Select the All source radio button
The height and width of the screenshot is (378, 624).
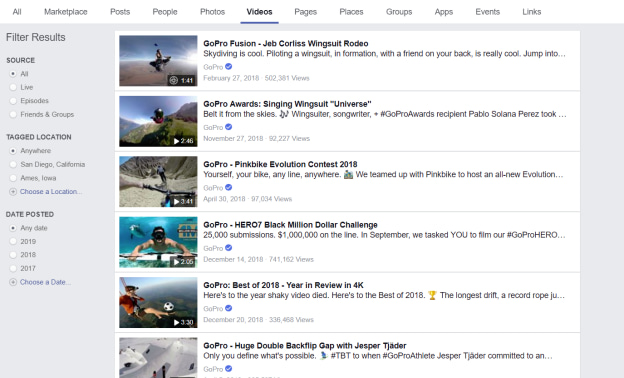click(x=13, y=74)
